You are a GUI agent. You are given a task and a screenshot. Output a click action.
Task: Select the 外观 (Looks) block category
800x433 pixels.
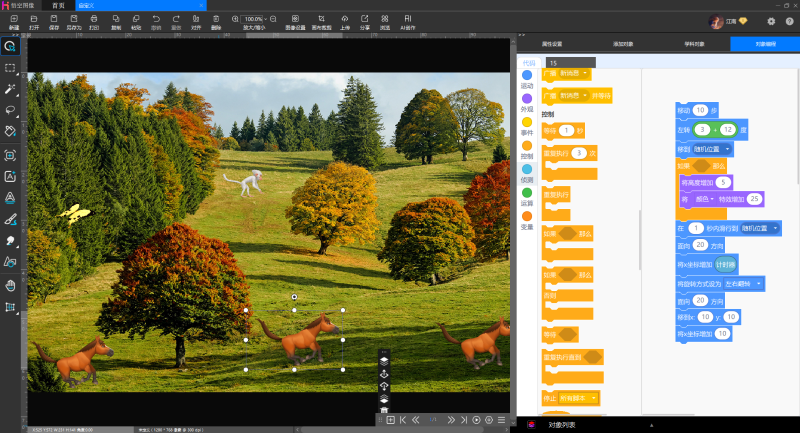(x=527, y=100)
